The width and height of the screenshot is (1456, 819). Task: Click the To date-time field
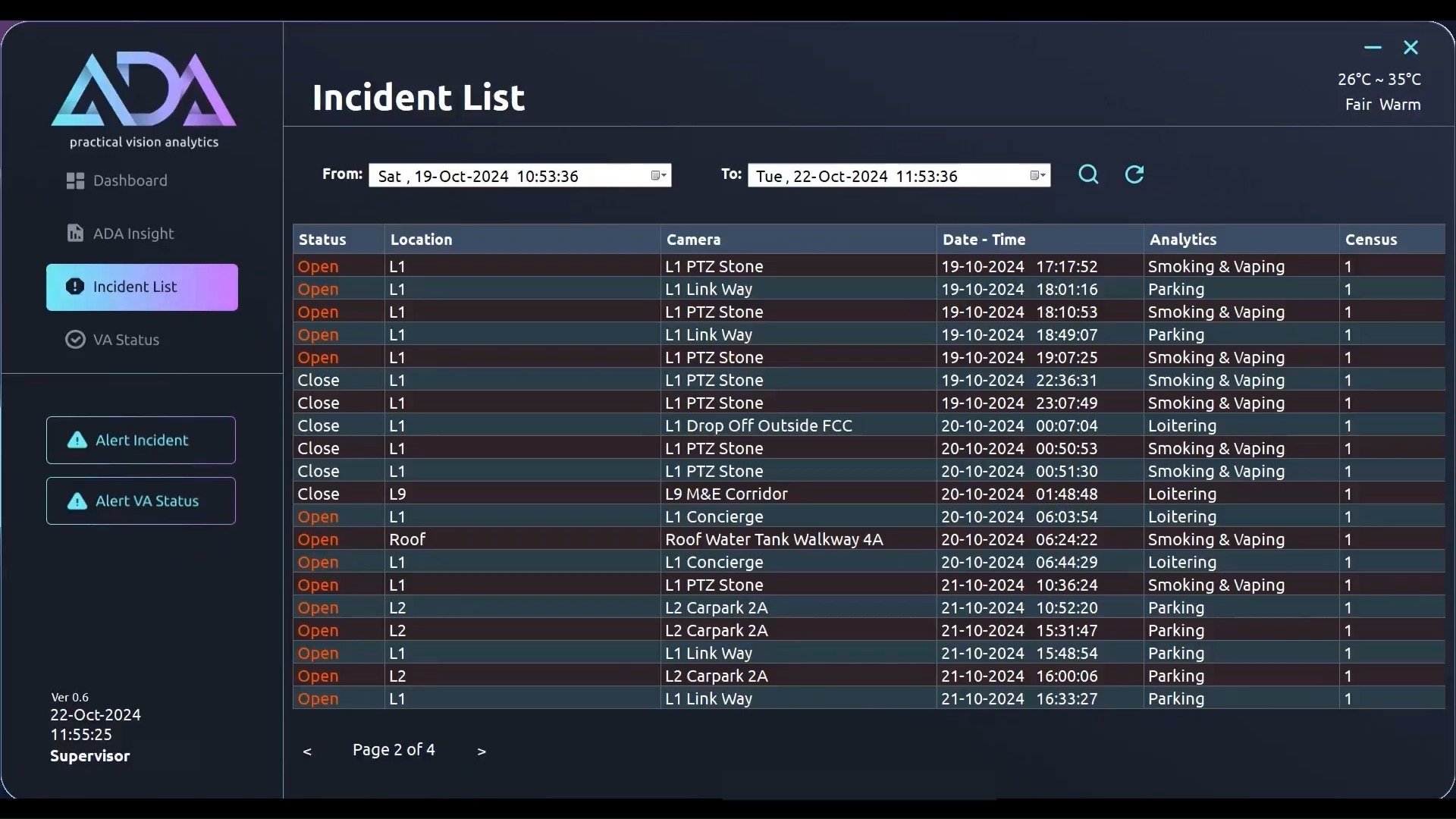899,175
